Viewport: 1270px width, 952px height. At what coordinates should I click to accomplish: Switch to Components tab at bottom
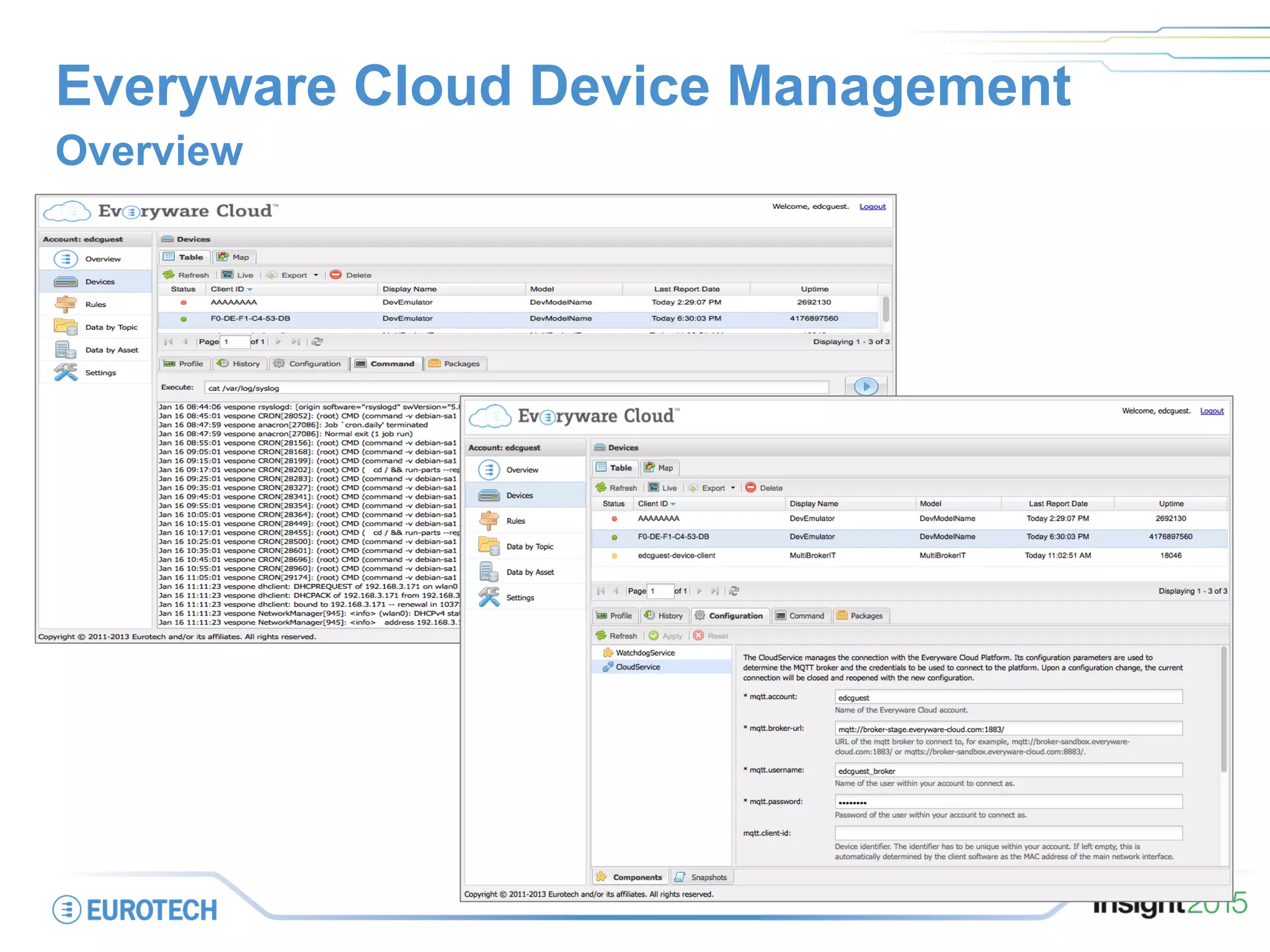(630, 877)
